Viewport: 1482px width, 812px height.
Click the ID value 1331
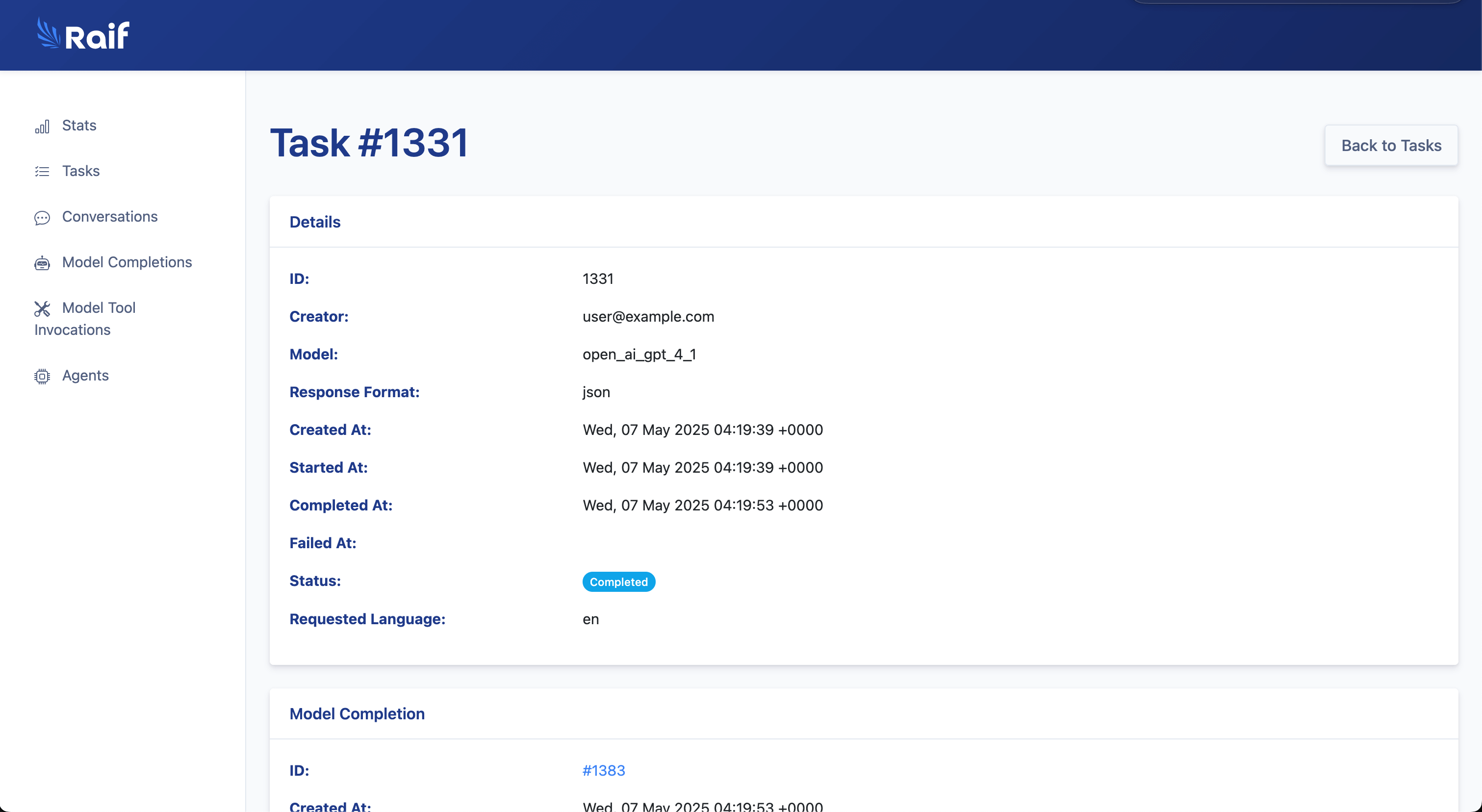598,279
